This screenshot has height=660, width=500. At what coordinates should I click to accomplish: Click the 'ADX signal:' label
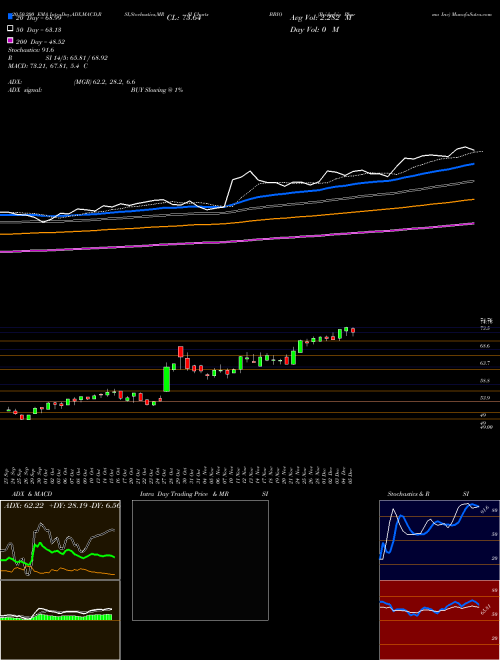click(25, 90)
